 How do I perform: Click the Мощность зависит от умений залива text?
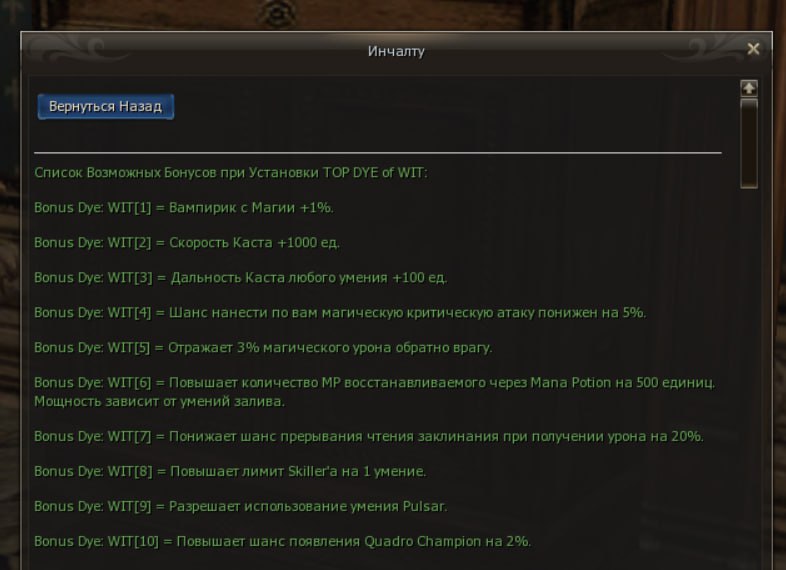click(159, 402)
